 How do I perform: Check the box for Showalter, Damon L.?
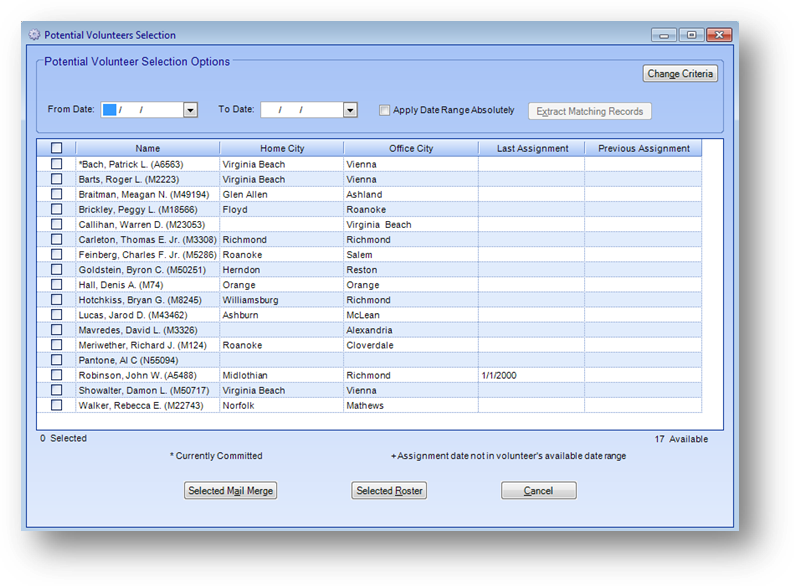[x=56, y=390]
